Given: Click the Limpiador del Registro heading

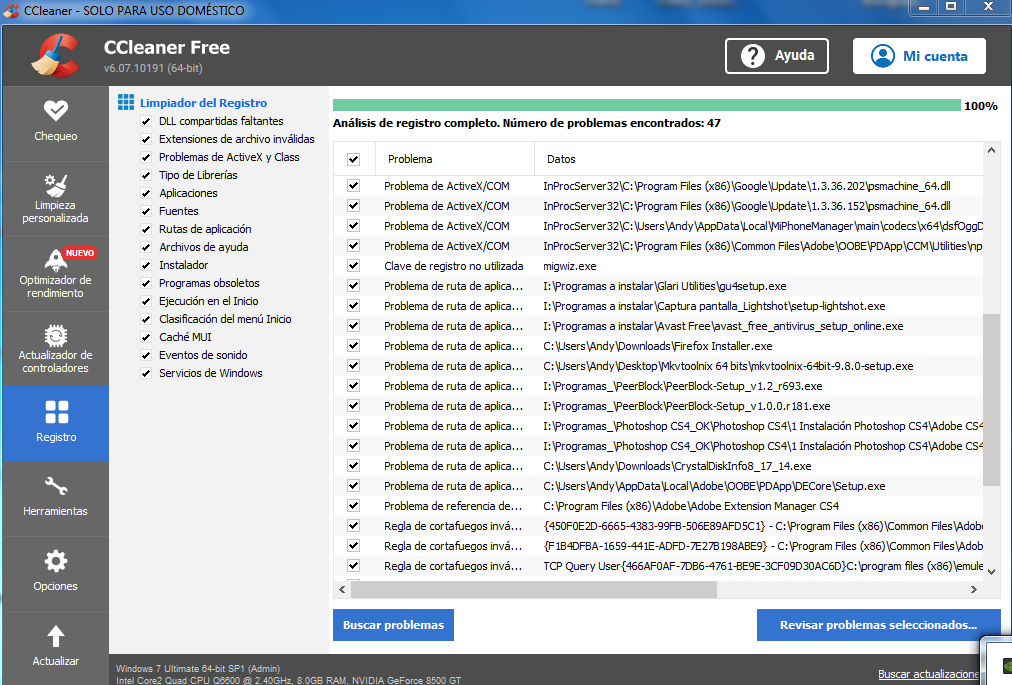Looking at the screenshot, I should pos(203,103).
